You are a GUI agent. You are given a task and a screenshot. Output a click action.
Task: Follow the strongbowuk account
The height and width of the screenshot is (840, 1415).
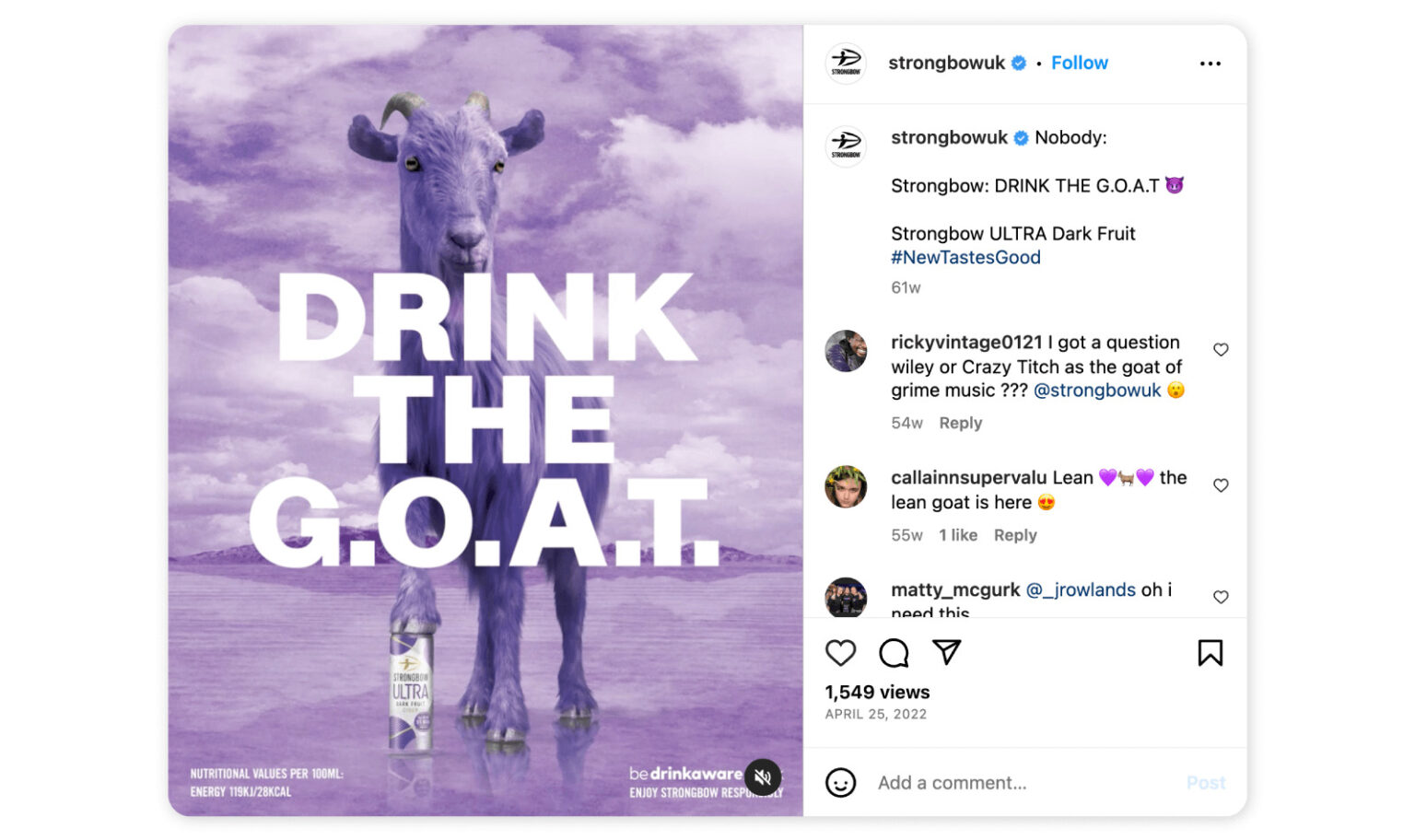coord(1079,63)
